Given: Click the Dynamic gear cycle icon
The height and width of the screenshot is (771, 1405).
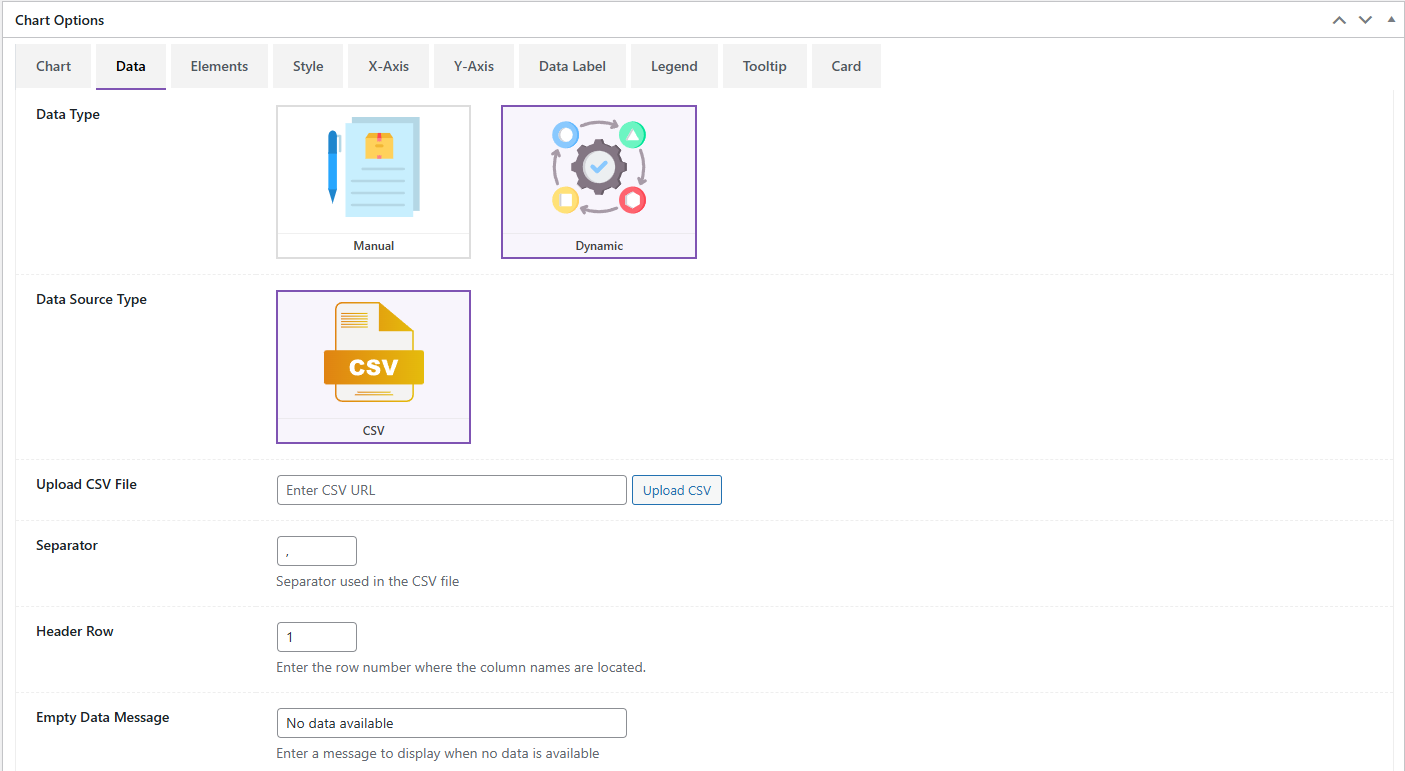Looking at the screenshot, I should coord(599,167).
